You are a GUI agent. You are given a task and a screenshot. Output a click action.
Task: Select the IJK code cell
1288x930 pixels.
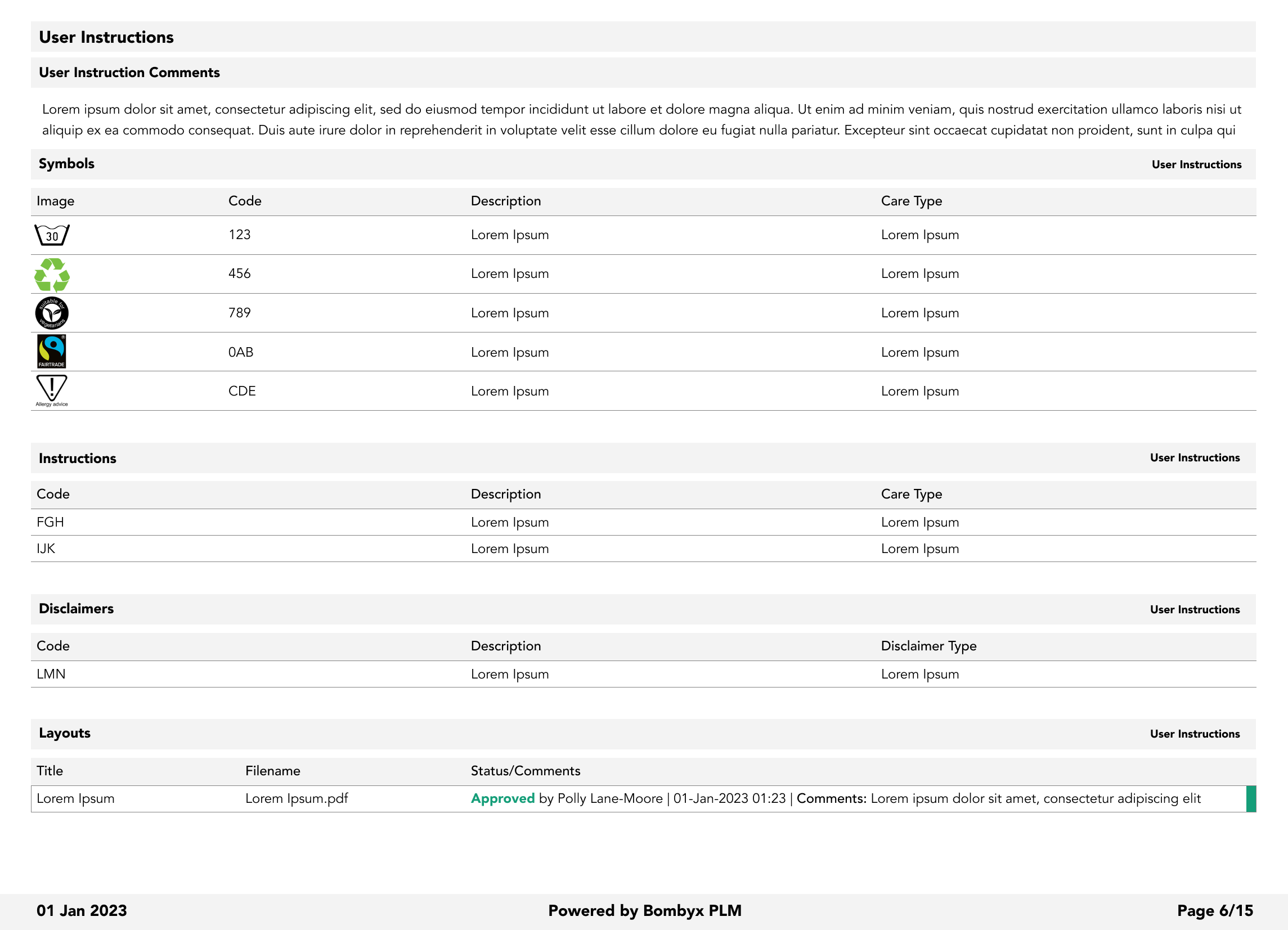coord(46,549)
